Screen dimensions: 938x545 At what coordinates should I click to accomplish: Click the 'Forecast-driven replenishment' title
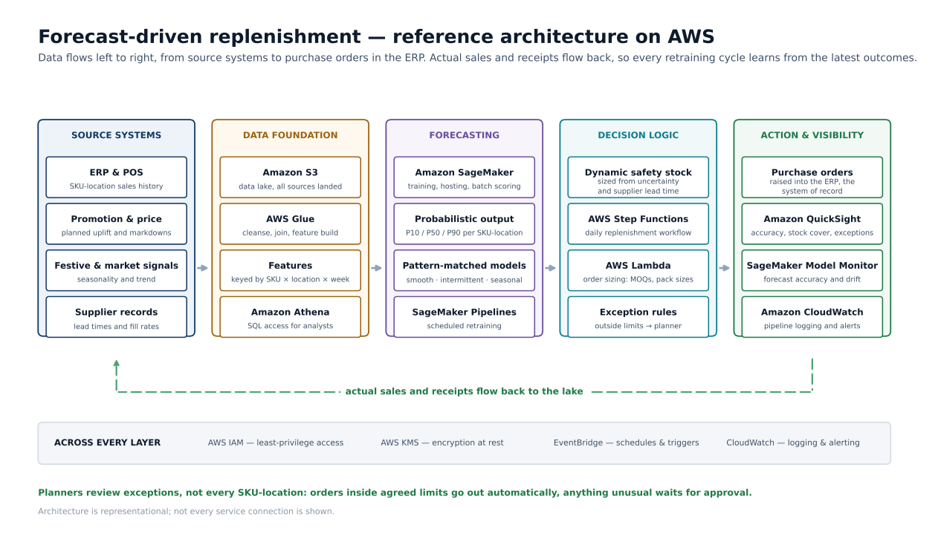click(376, 36)
